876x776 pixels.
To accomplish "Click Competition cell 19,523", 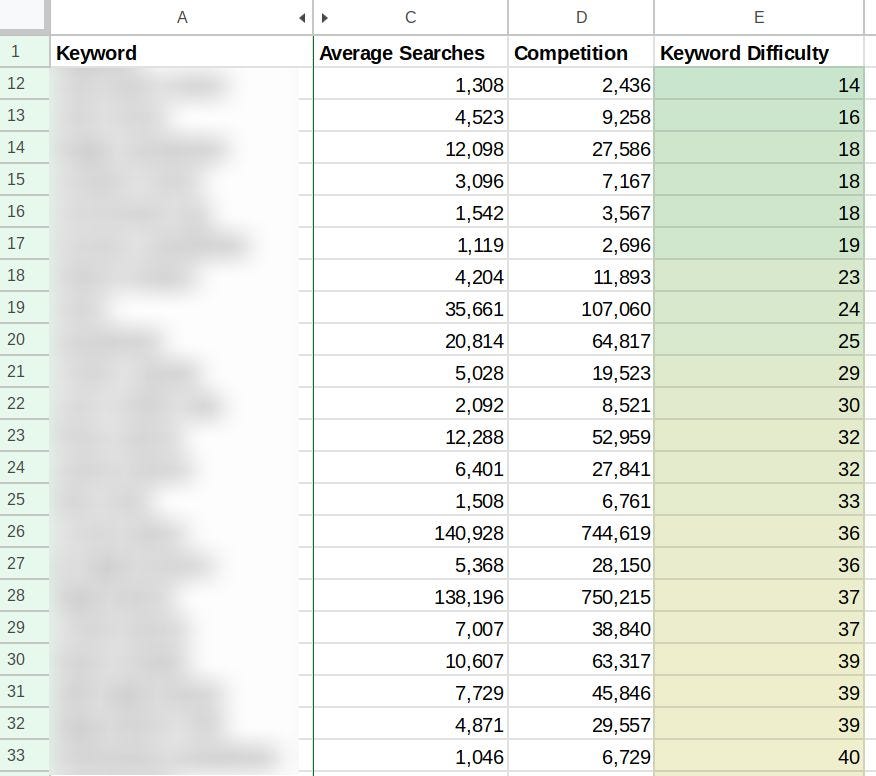I will click(581, 372).
